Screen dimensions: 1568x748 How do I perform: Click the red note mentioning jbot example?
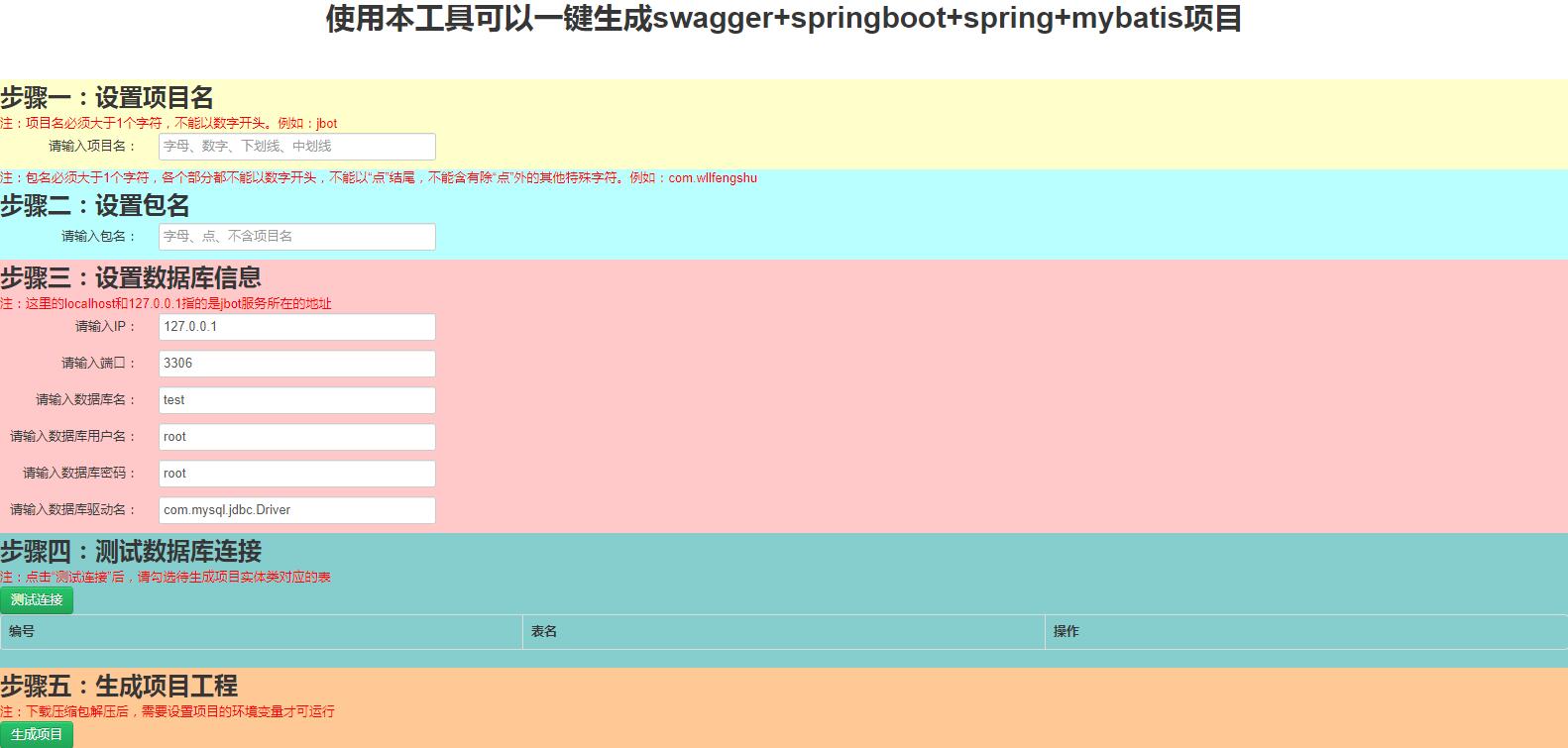(168, 124)
